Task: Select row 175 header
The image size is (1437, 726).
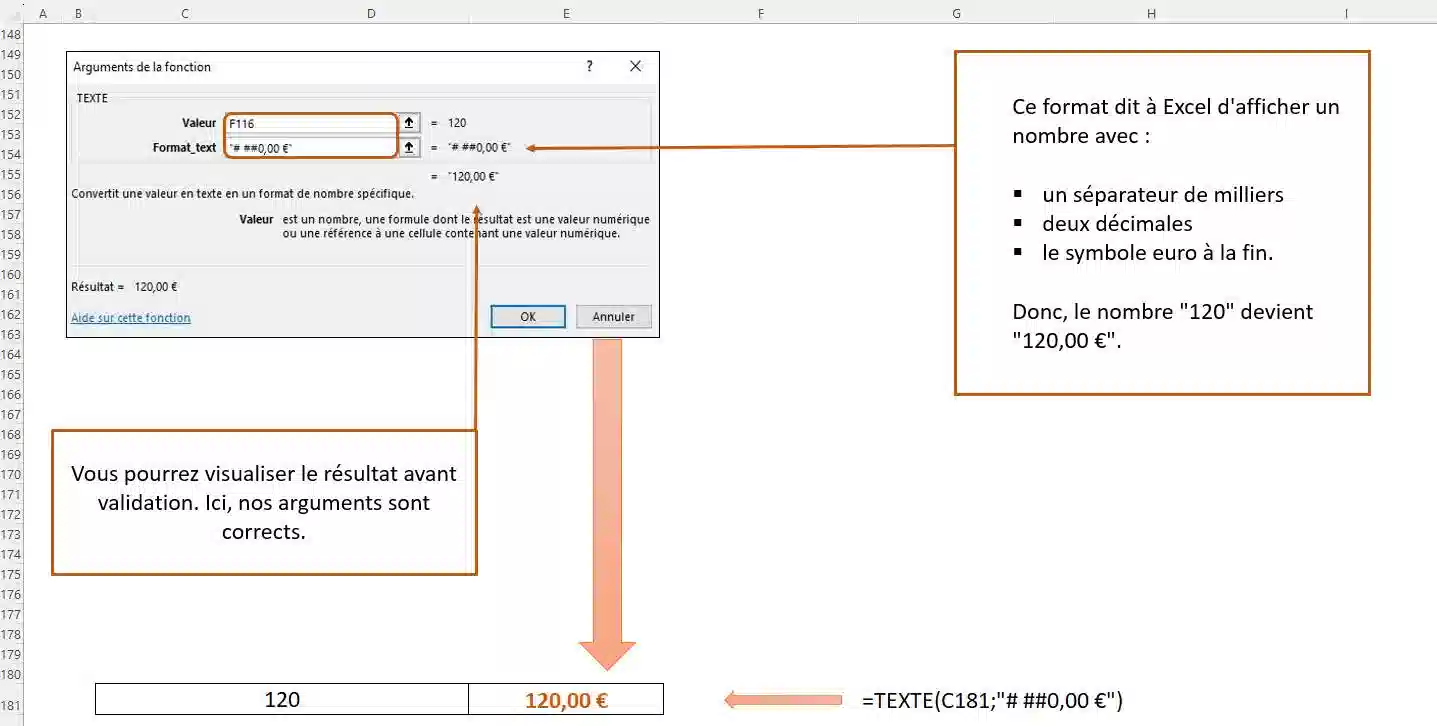Action: [x=11, y=575]
